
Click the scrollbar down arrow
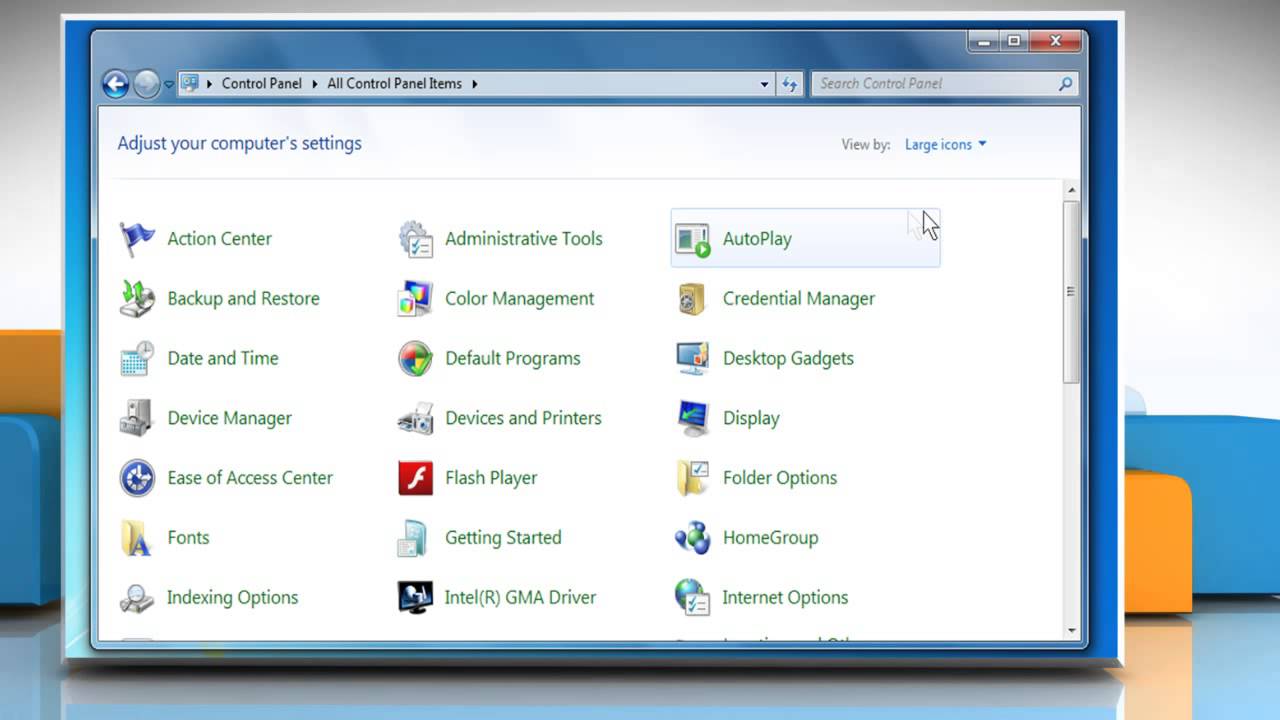point(1072,631)
